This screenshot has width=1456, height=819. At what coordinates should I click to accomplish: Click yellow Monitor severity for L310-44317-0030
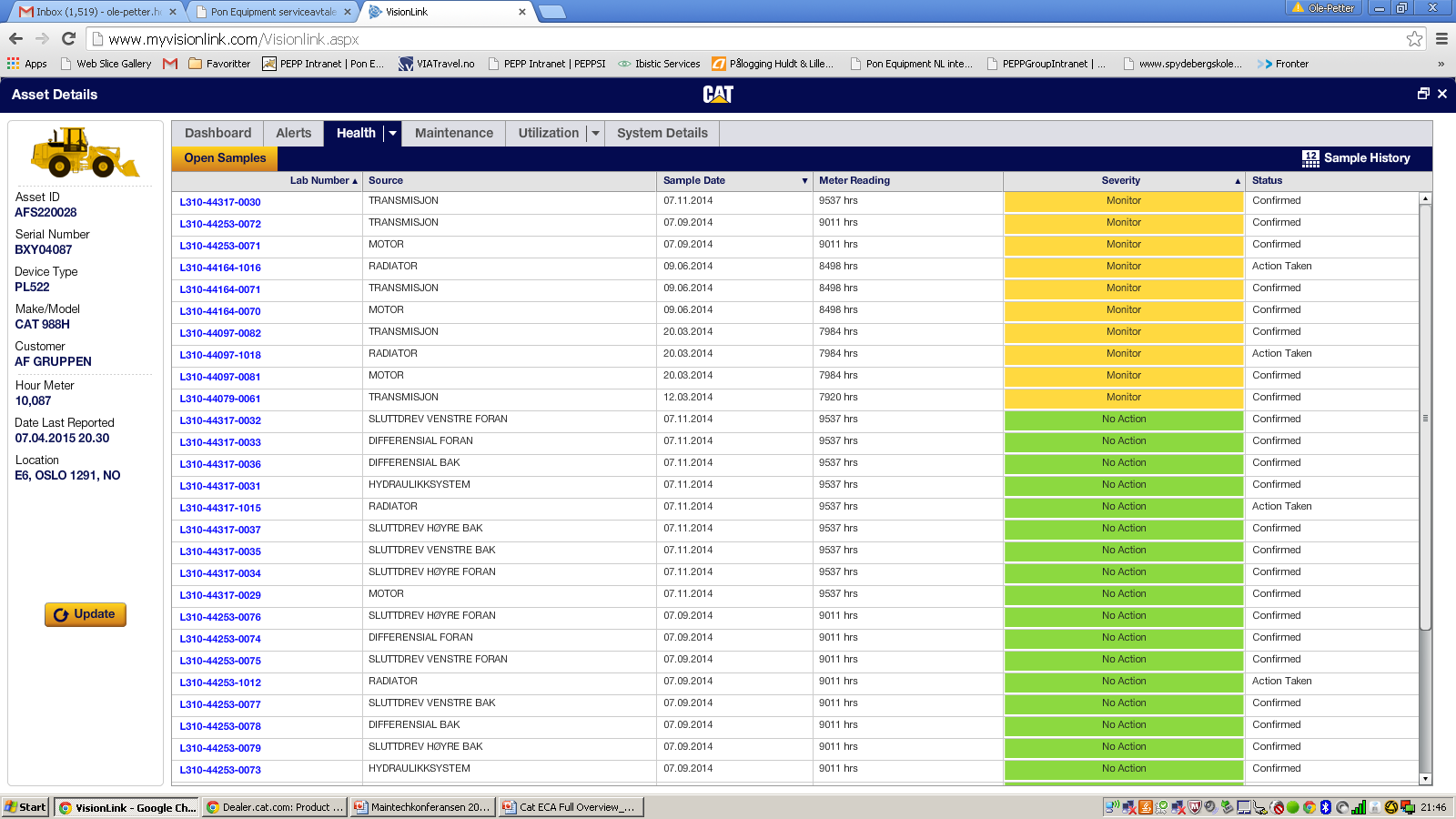coord(1124,201)
